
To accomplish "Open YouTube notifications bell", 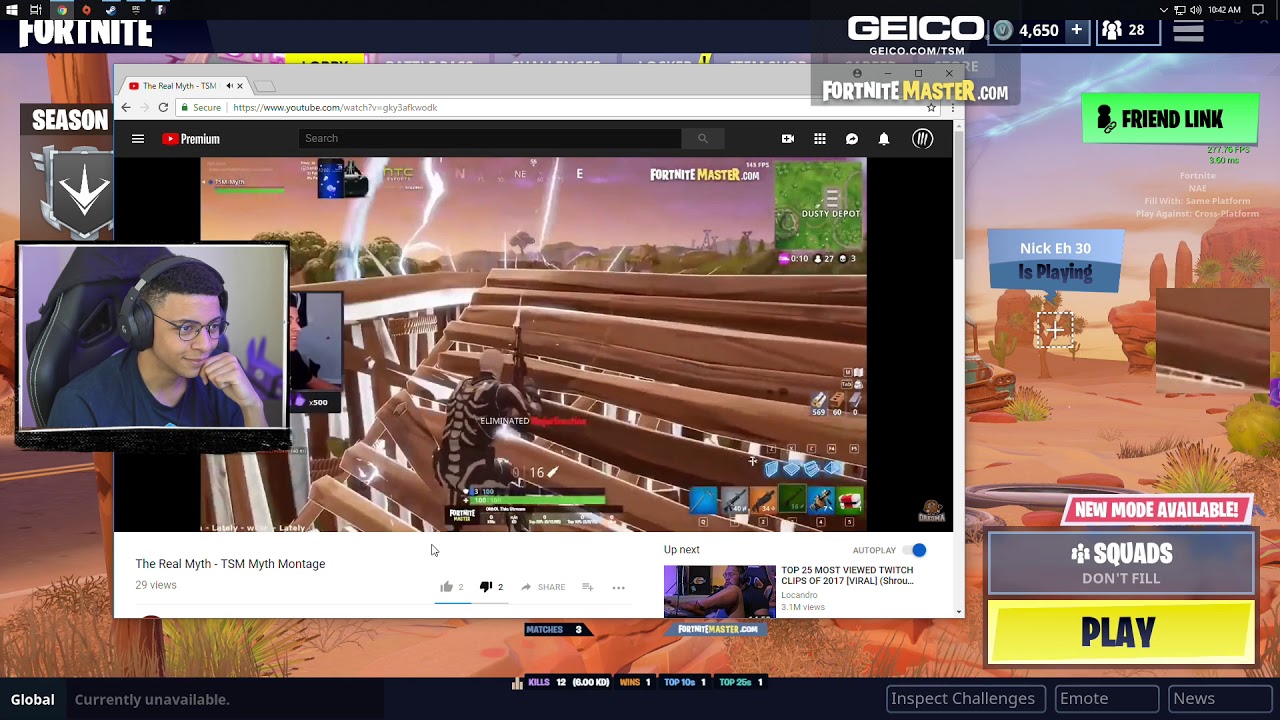I will pyautogui.click(x=884, y=139).
